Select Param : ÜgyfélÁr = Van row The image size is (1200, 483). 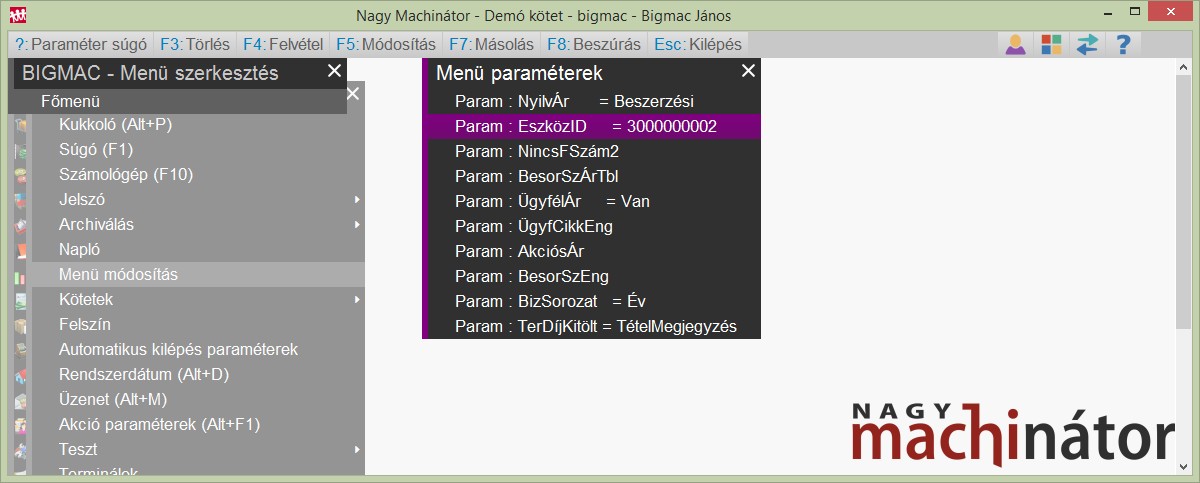tap(594, 201)
